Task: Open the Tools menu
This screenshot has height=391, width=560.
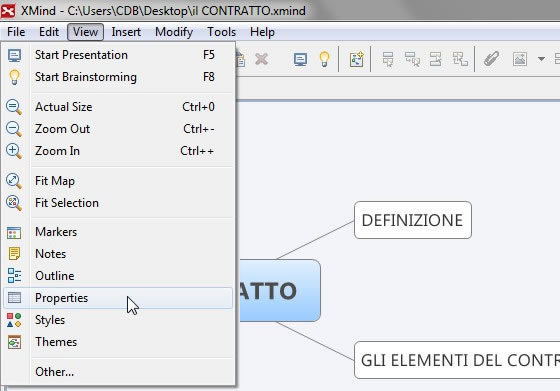Action: click(x=221, y=32)
